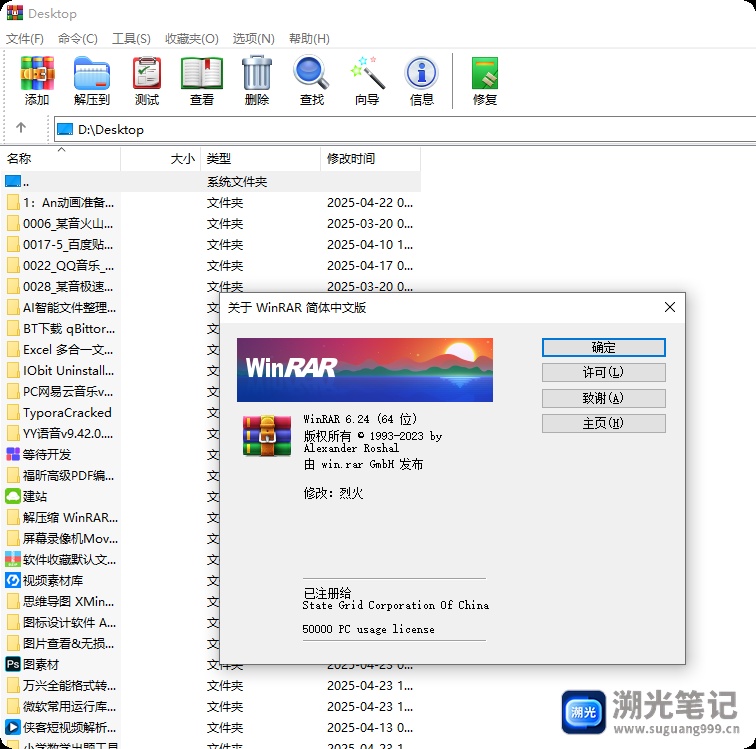Viewport: 756px width, 749px height.
Task: Click the D:\Desktop address path field
Action: (x=405, y=129)
